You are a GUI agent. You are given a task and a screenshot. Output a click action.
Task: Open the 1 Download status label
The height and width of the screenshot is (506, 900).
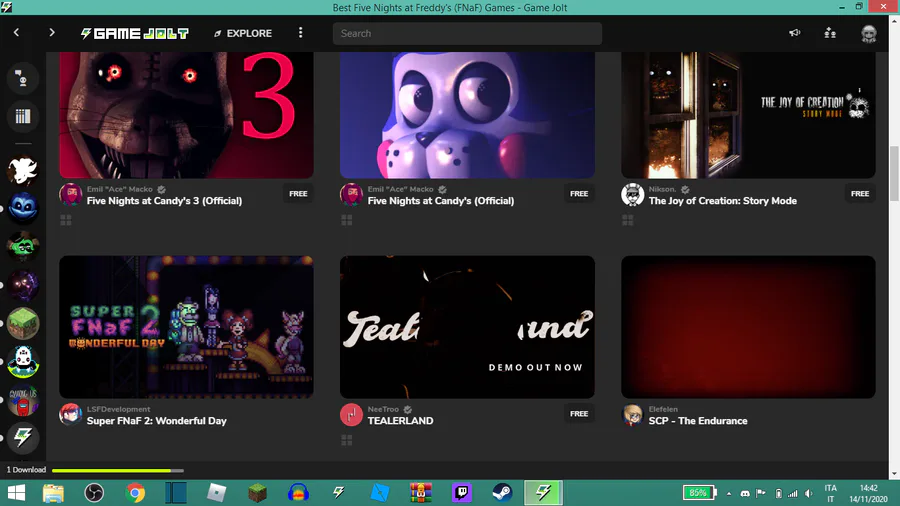click(x=26, y=470)
